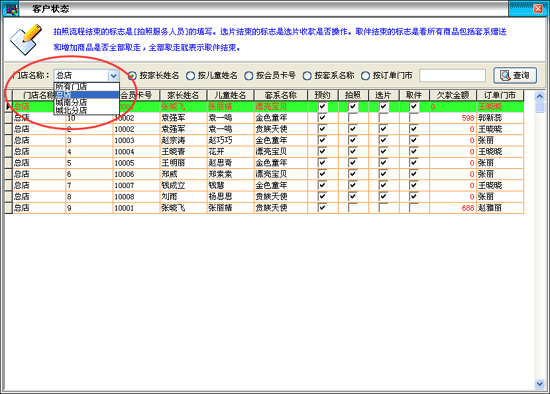The image size is (550, 394).
Task: Sort by the 订单门市 column header
Action: 500,95
